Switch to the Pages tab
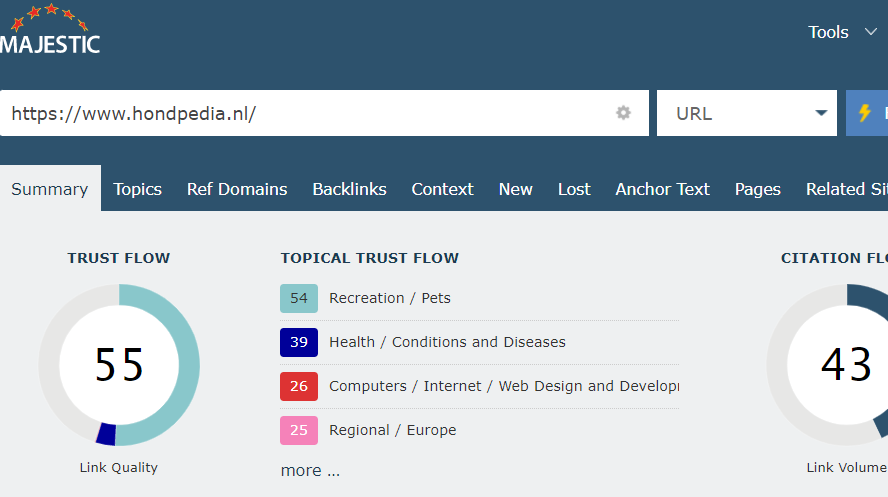The image size is (888, 497). (x=758, y=189)
